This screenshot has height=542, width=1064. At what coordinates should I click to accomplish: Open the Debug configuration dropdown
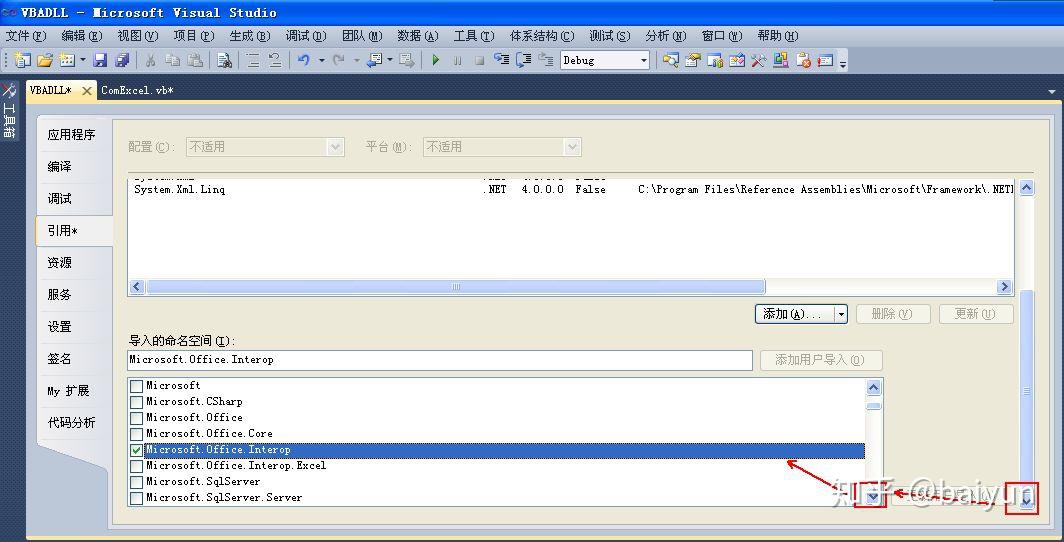tap(643, 60)
